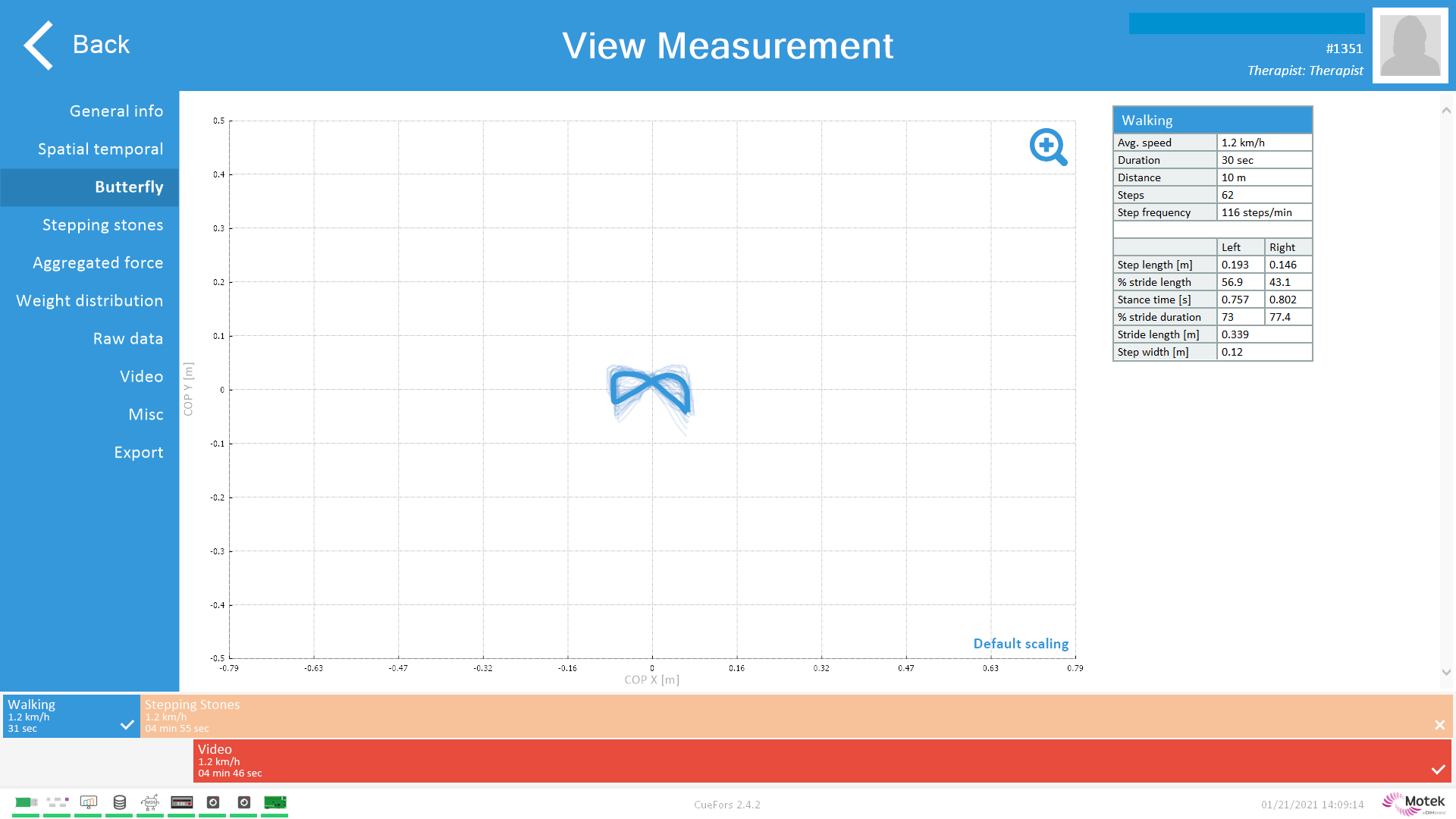Click the patient profile avatar
Image resolution: width=1456 pixels, height=819 pixels.
[1410, 45]
